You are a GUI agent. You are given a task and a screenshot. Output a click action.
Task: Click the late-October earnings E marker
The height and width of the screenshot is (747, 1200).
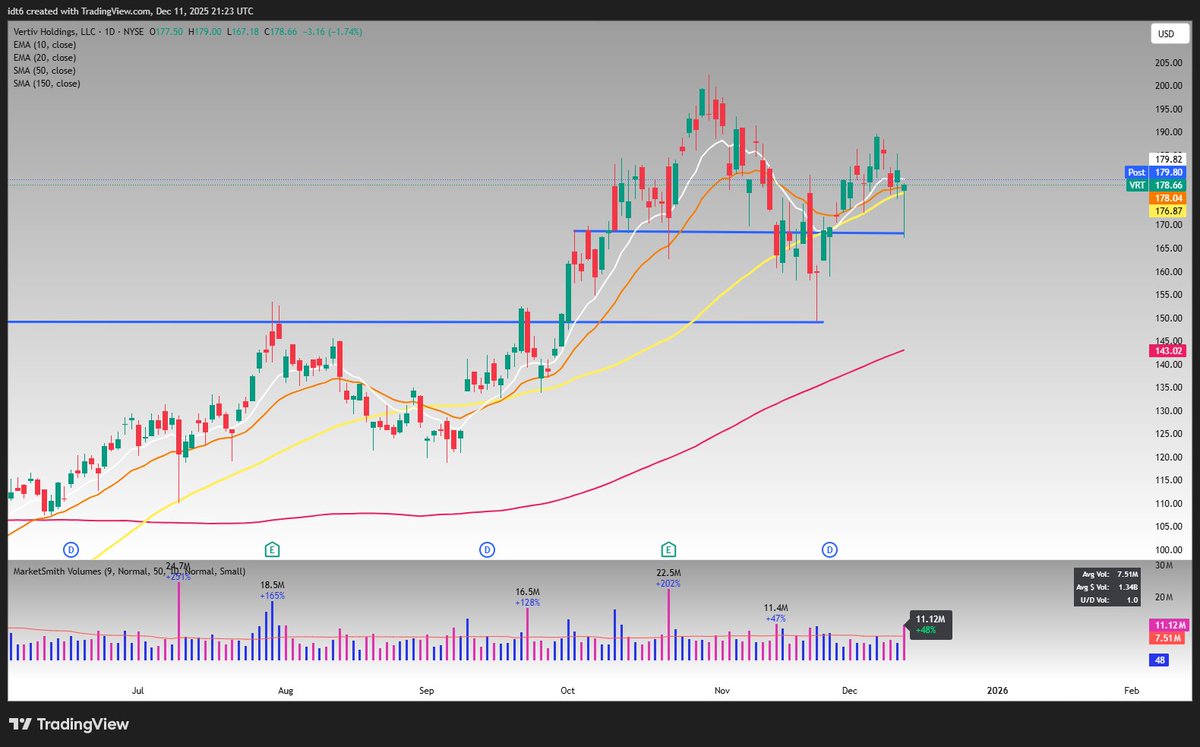[668, 549]
